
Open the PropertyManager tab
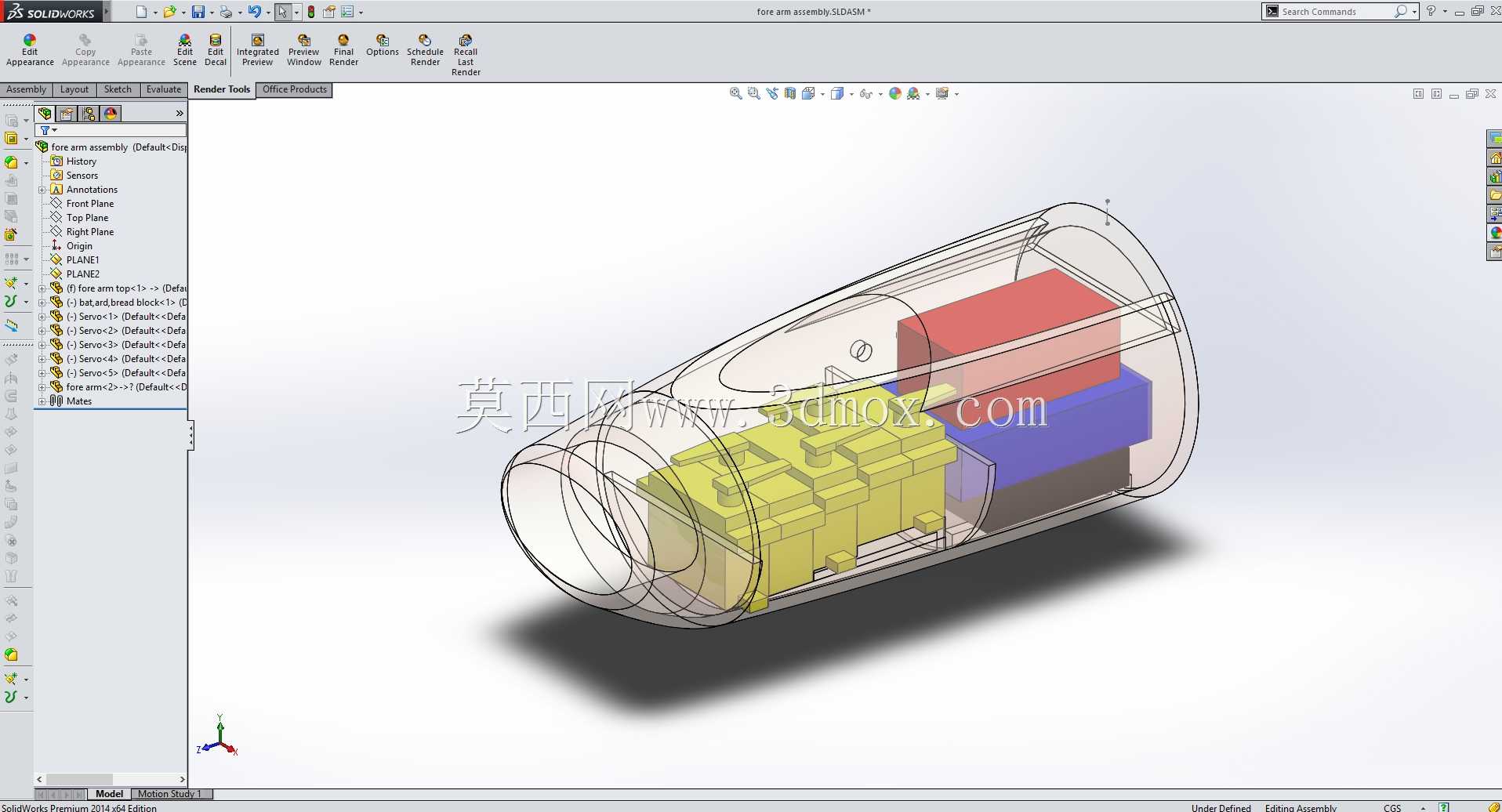coord(67,114)
